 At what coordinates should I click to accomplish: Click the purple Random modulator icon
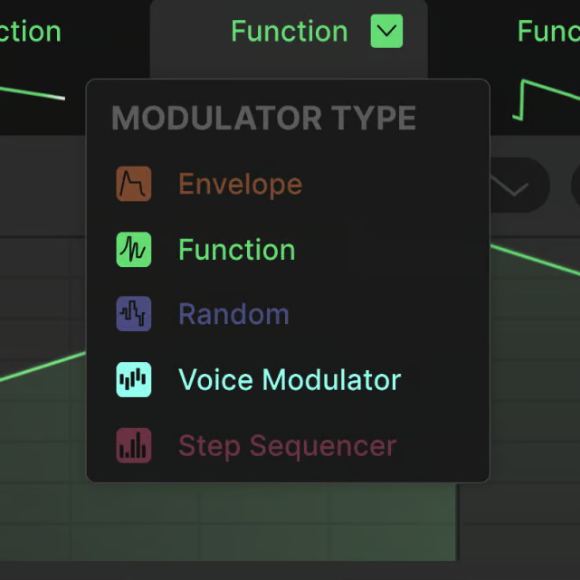[x=134, y=314]
